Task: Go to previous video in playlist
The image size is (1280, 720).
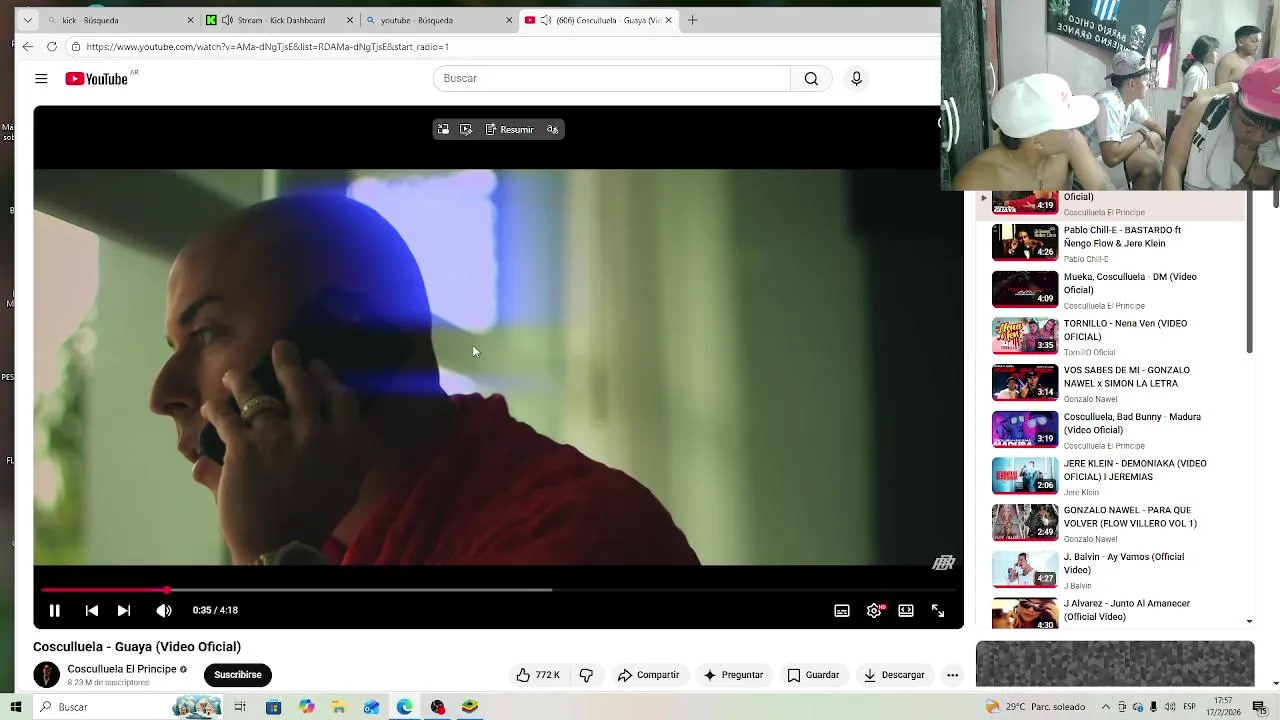Action: pos(91,610)
